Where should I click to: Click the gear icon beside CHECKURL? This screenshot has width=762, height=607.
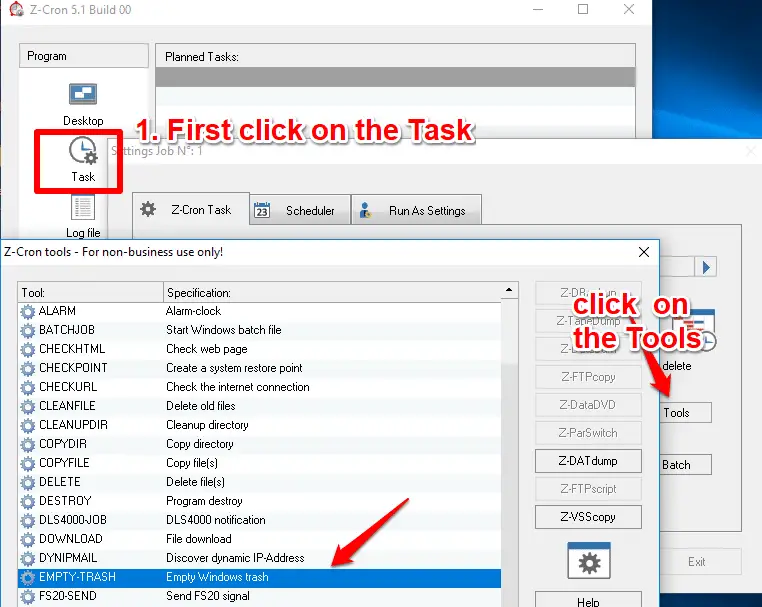coord(28,387)
